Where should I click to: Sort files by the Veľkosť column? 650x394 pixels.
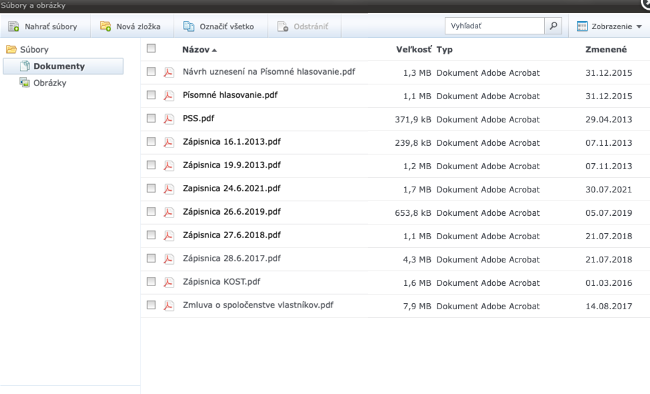(x=414, y=49)
